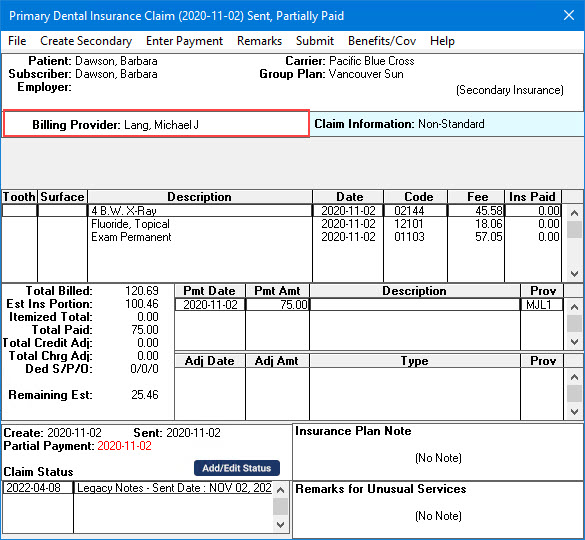
Task: Open the Remarks menu
Action: tap(259, 41)
